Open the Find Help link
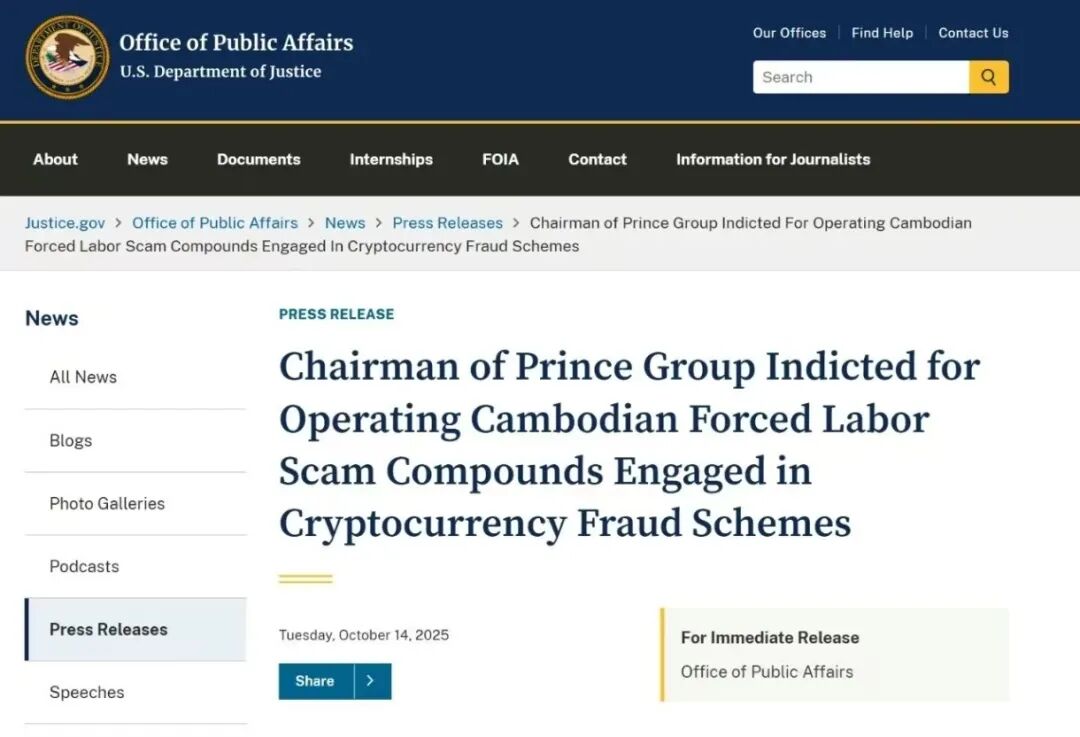The width and height of the screenshot is (1080, 737). pyautogui.click(x=882, y=33)
